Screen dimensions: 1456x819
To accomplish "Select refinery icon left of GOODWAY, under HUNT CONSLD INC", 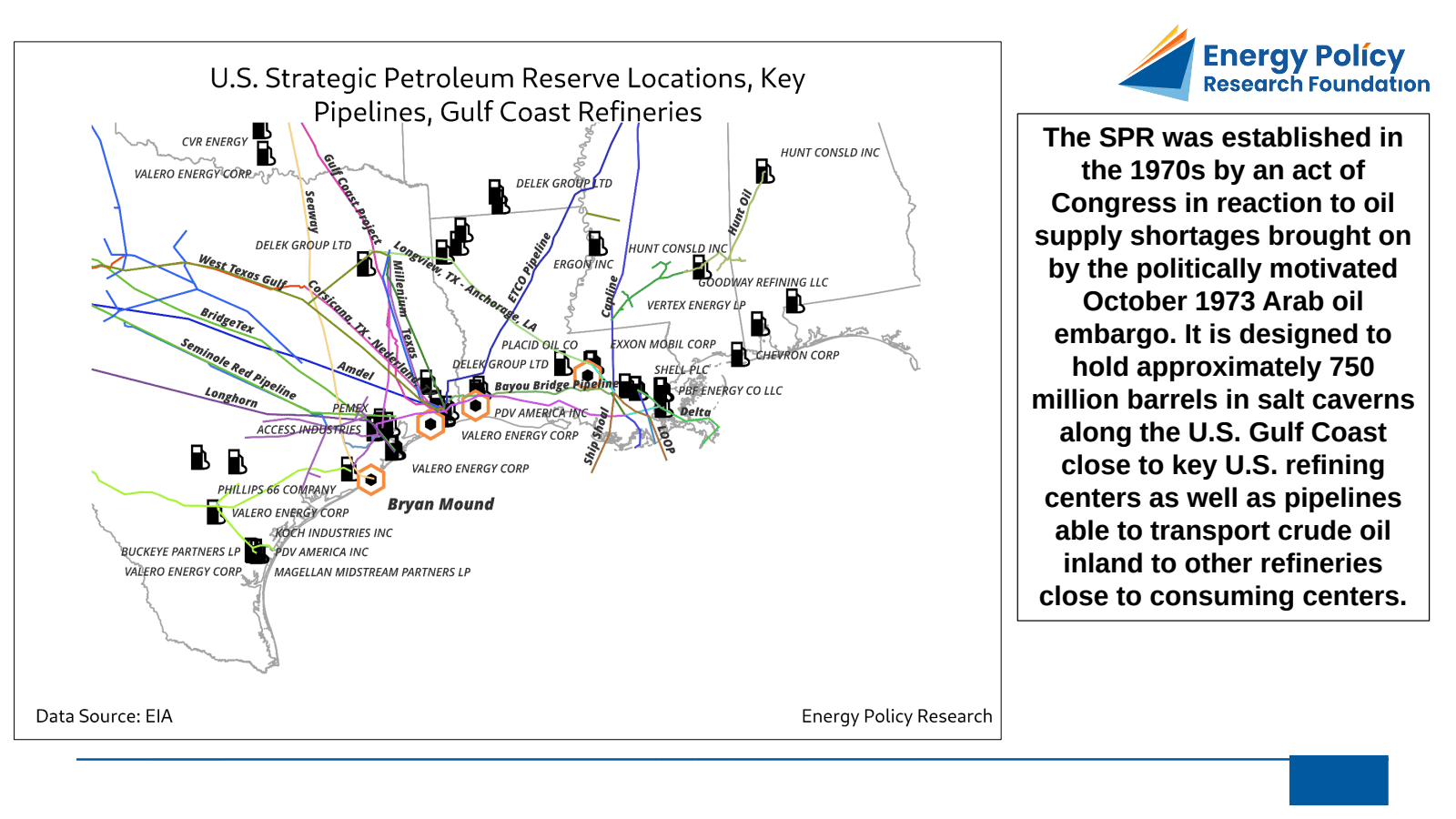I will [x=701, y=267].
